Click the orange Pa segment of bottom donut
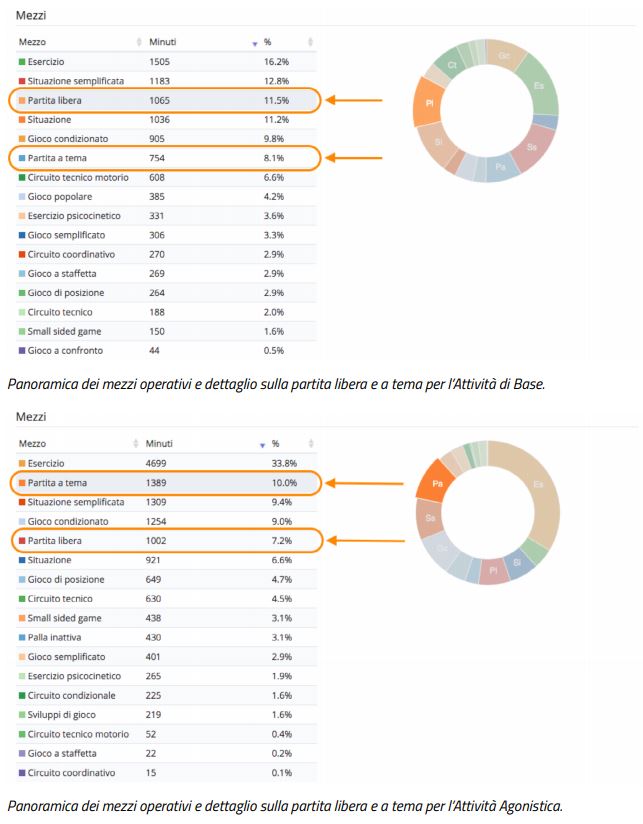Image resolution: width=643 pixels, height=824 pixels. click(x=437, y=482)
